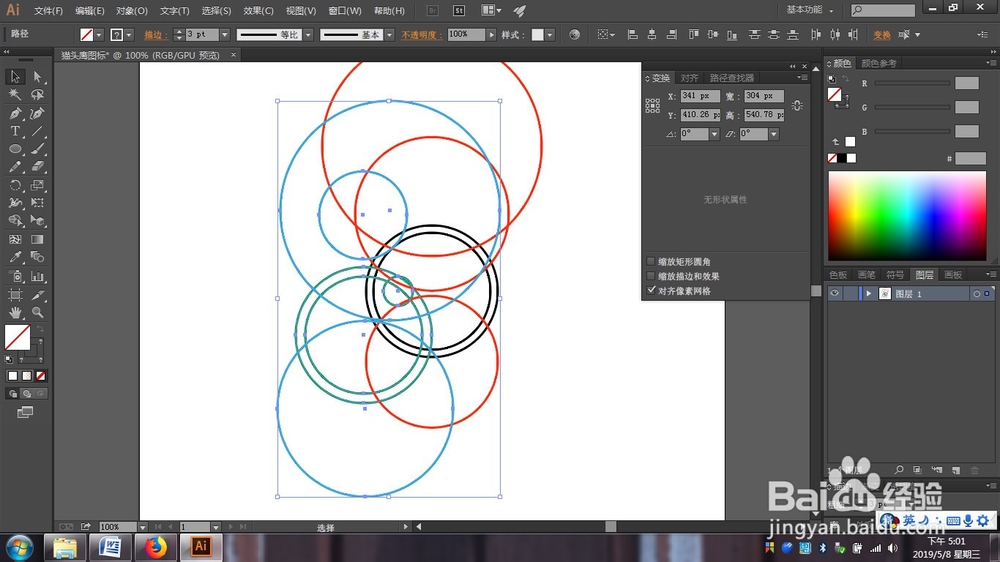Open 基本功能 workspace switcher

click(x=809, y=10)
